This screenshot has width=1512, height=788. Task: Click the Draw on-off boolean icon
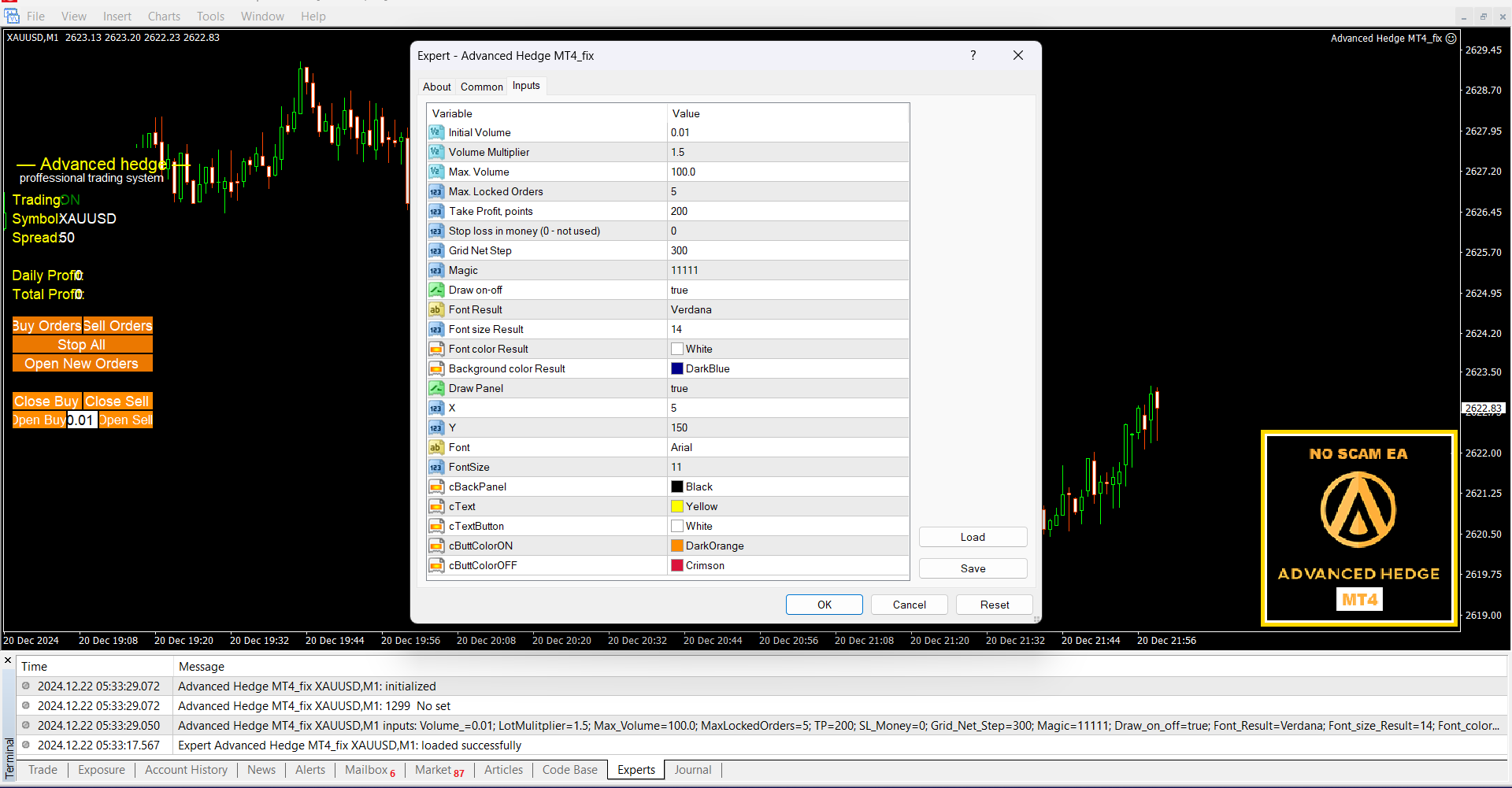pyautogui.click(x=435, y=290)
